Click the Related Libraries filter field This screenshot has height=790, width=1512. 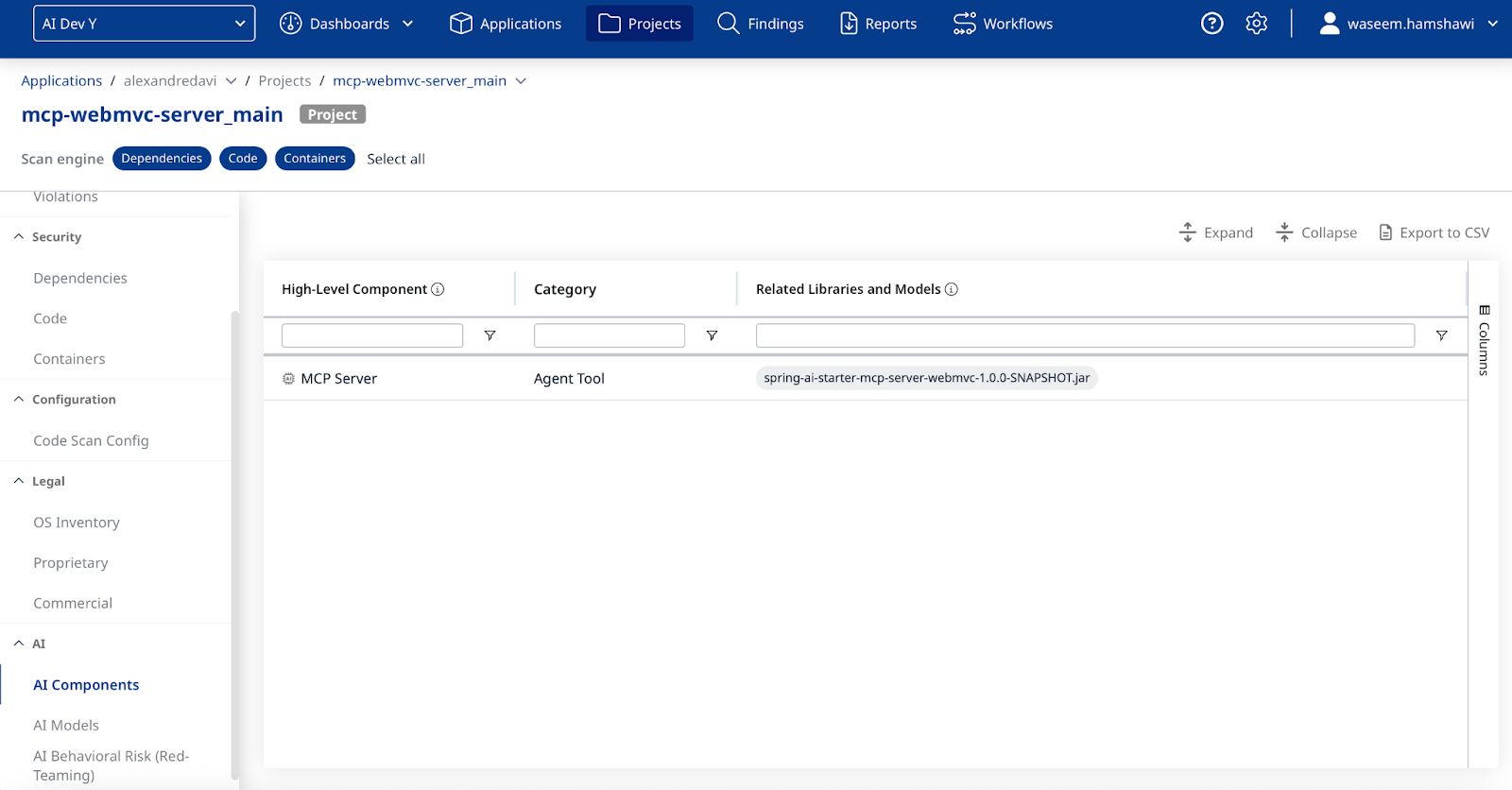point(1085,335)
